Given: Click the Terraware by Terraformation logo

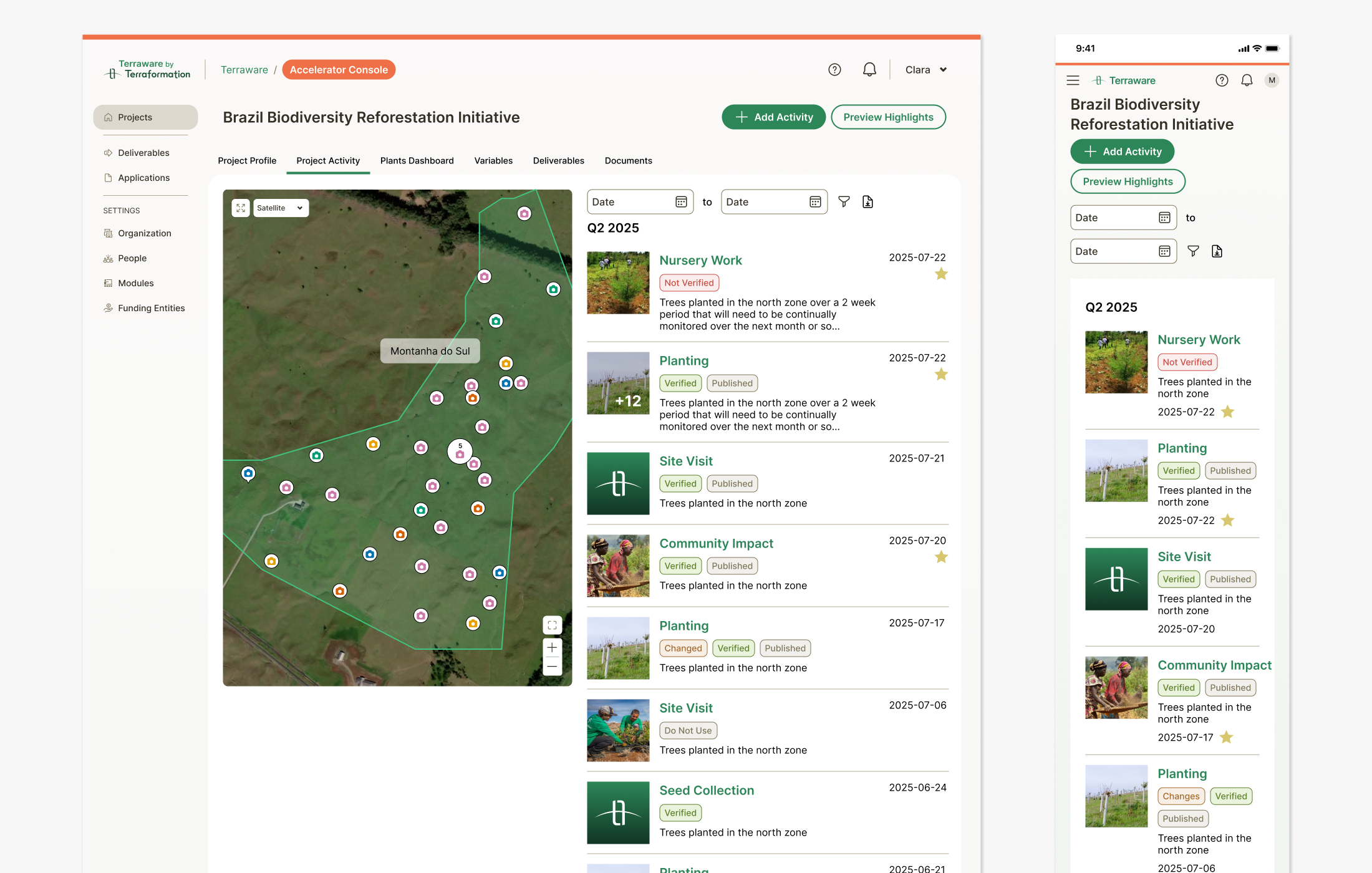Looking at the screenshot, I should 147,69.
